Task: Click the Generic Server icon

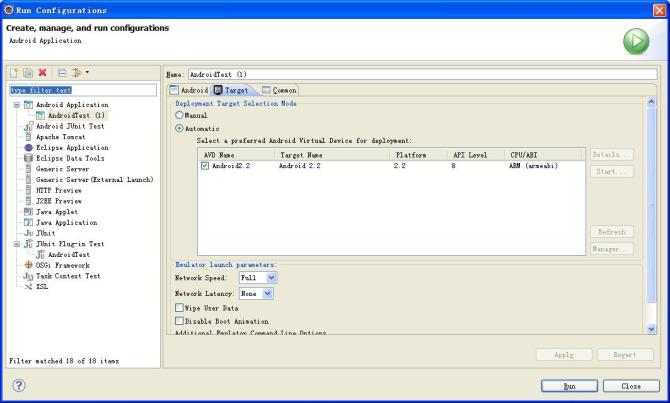Action: click(28, 169)
